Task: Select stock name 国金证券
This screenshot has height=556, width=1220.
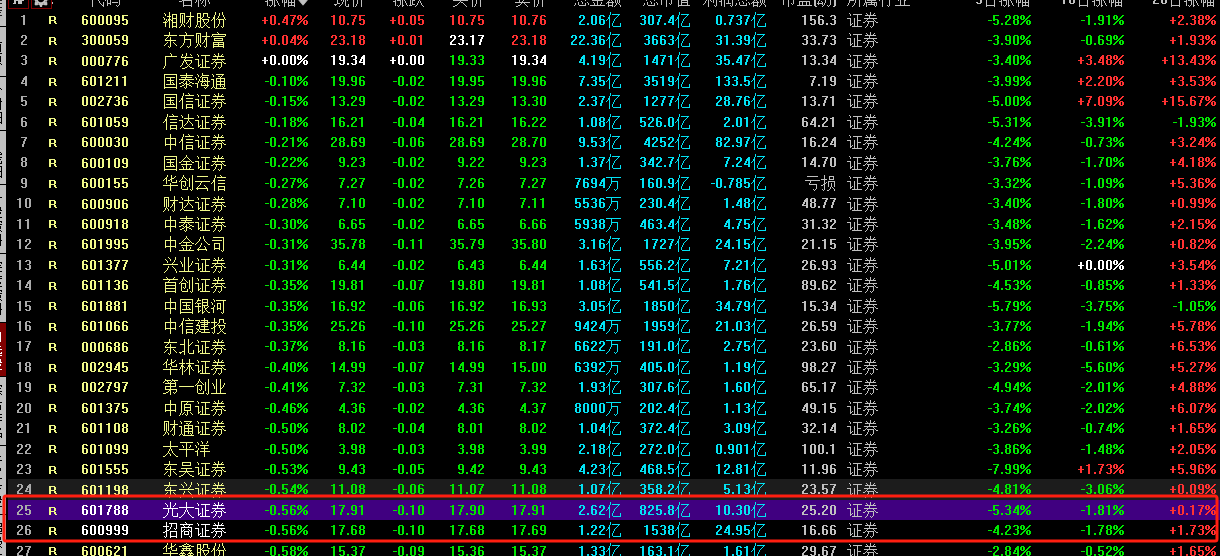Action: (x=195, y=163)
